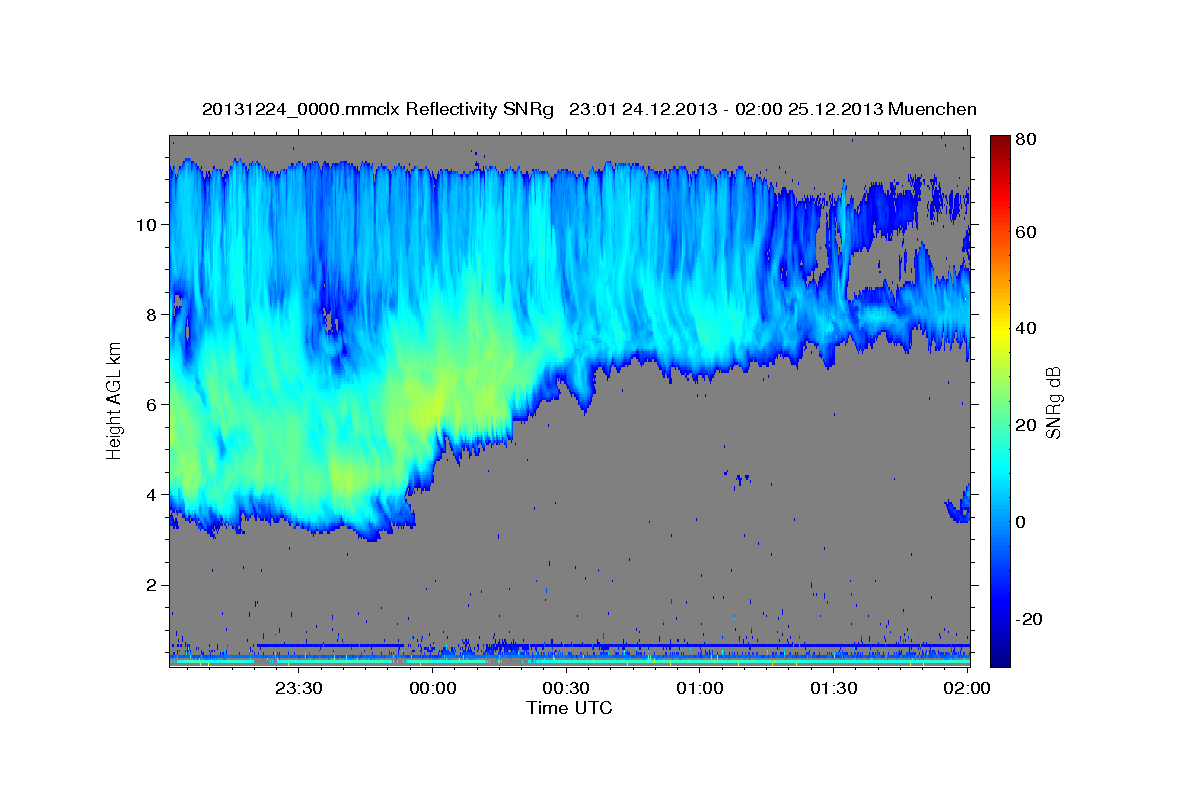Click the plot title starting with 20131224_0000.mmclx
This screenshot has height=800, width=1200.
(589, 109)
